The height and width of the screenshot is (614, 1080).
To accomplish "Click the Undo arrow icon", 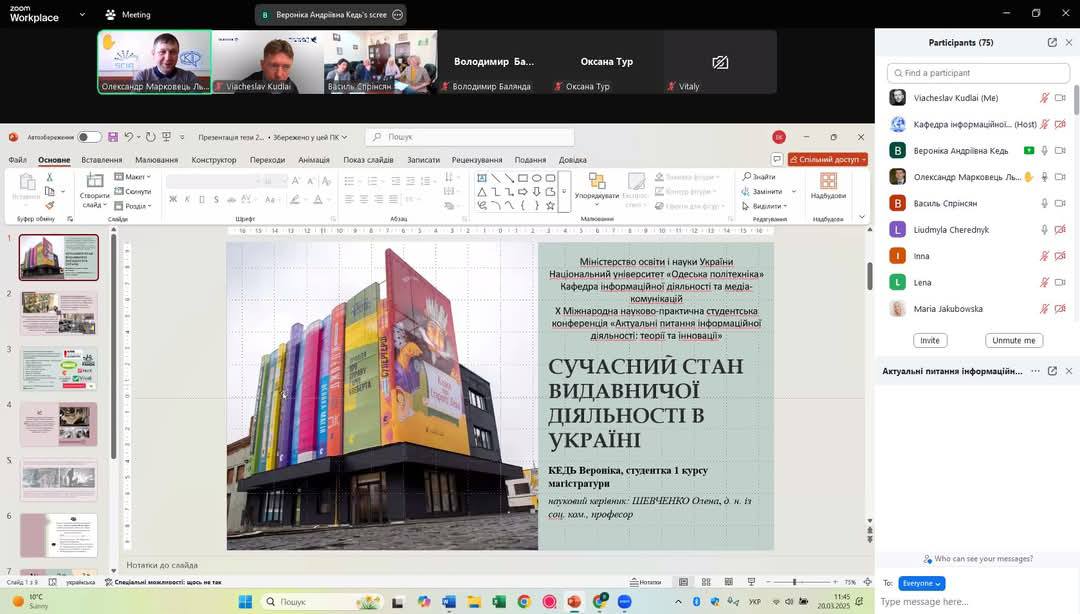I will (129, 137).
